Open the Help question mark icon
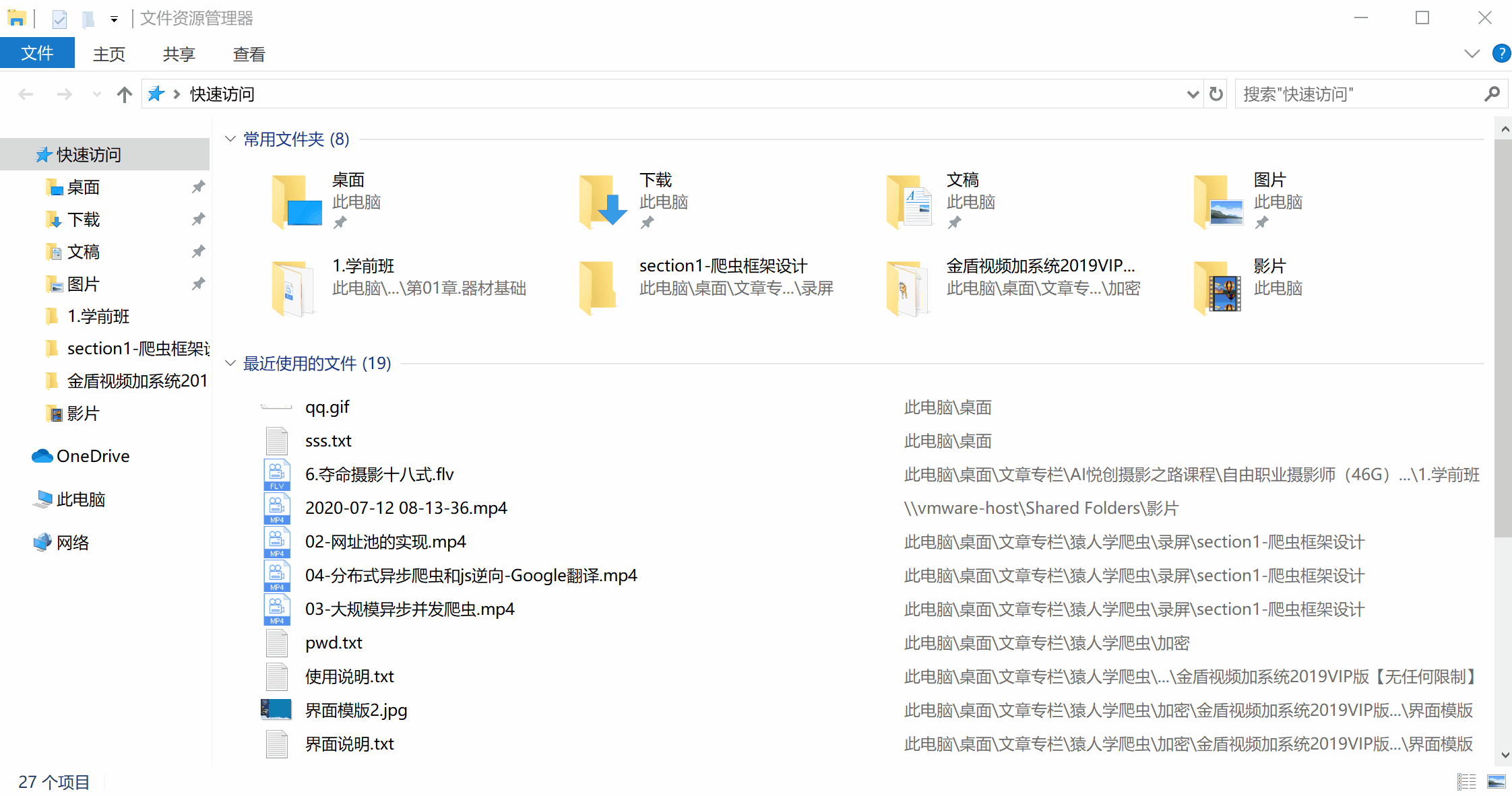Viewport: 1512px width, 796px height. [1501, 54]
